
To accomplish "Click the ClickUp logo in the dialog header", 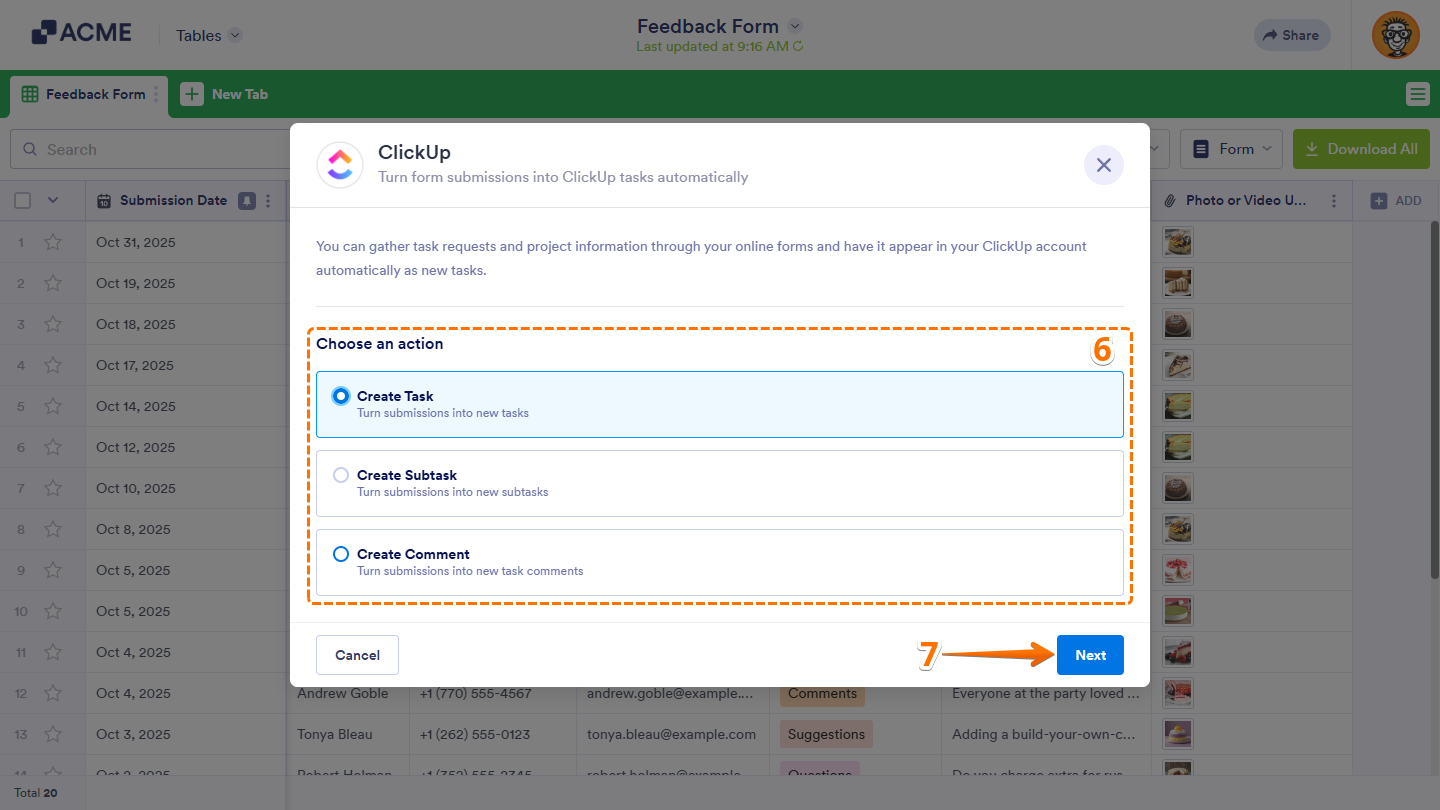I will (x=340, y=164).
